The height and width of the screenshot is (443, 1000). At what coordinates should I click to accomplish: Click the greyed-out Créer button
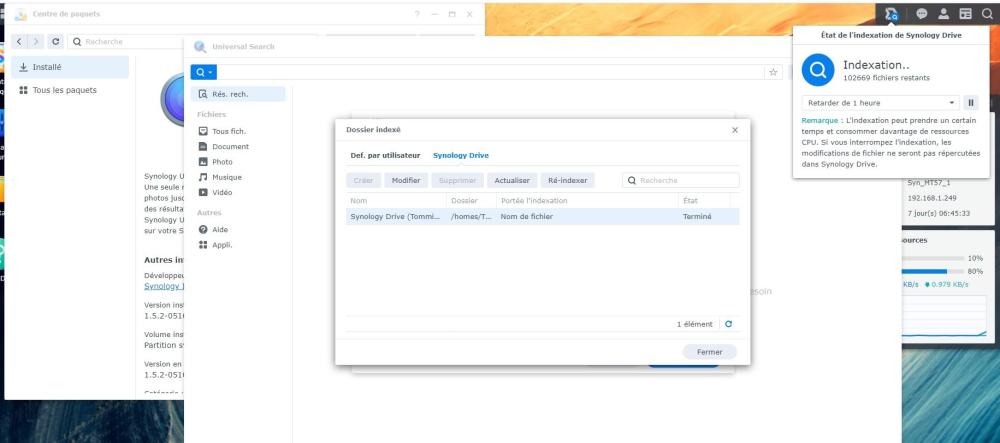pyautogui.click(x=364, y=180)
